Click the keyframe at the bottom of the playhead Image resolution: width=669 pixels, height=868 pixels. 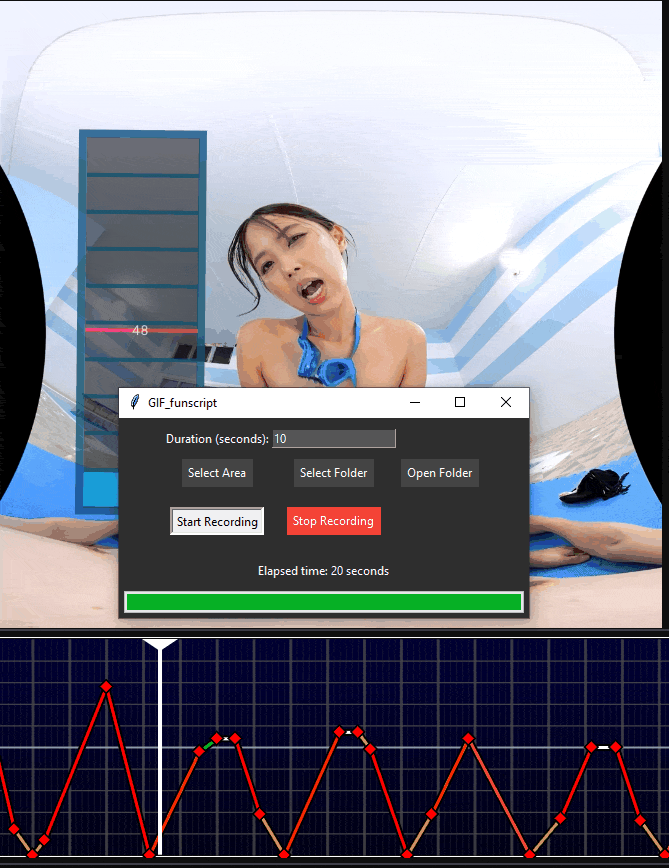(149, 854)
